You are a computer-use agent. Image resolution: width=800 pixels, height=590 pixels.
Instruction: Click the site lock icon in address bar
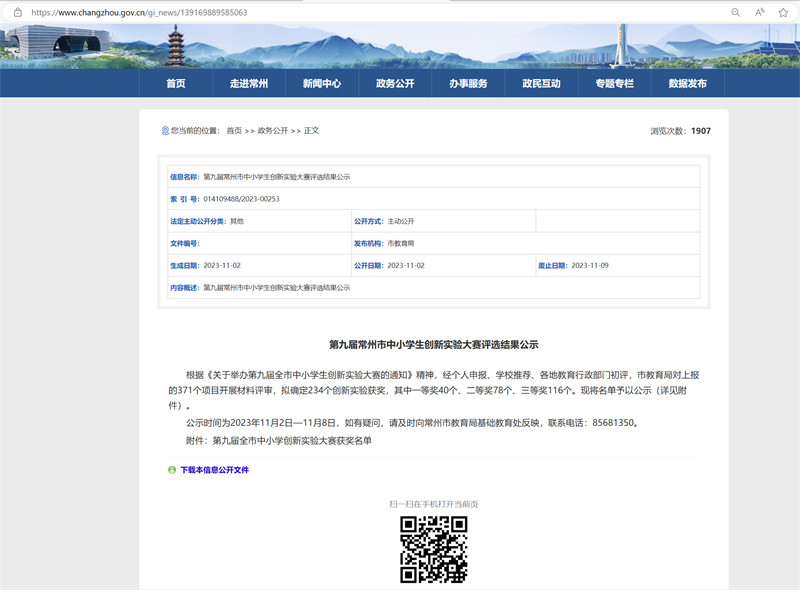click(x=18, y=12)
